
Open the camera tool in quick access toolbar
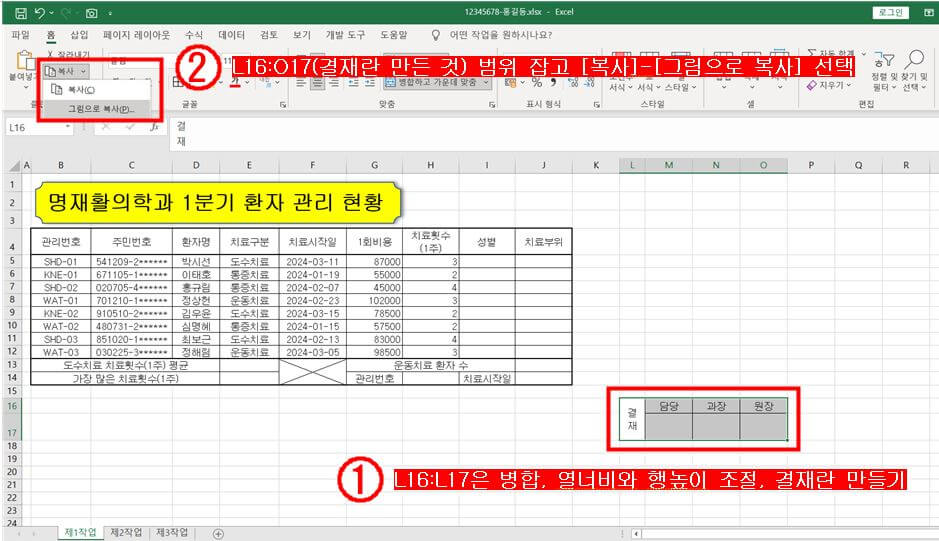(x=91, y=13)
